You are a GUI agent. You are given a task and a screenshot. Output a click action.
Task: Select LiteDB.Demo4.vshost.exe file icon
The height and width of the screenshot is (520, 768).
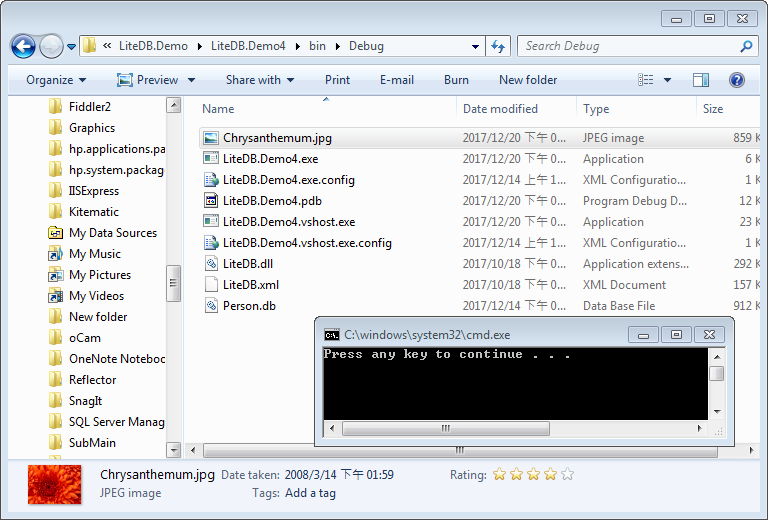click(x=211, y=222)
